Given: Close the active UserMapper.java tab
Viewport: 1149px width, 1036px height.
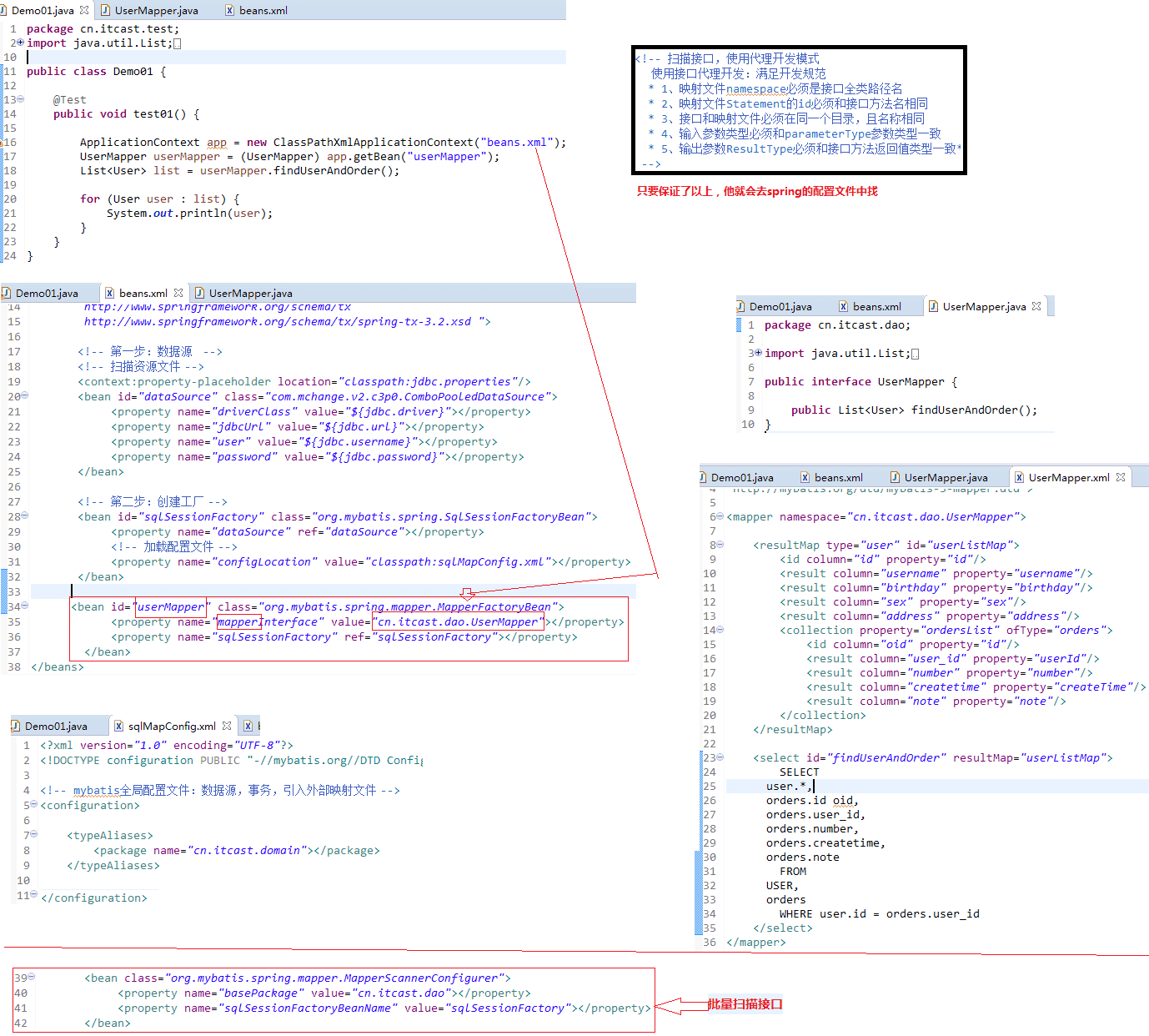Looking at the screenshot, I should (1036, 306).
